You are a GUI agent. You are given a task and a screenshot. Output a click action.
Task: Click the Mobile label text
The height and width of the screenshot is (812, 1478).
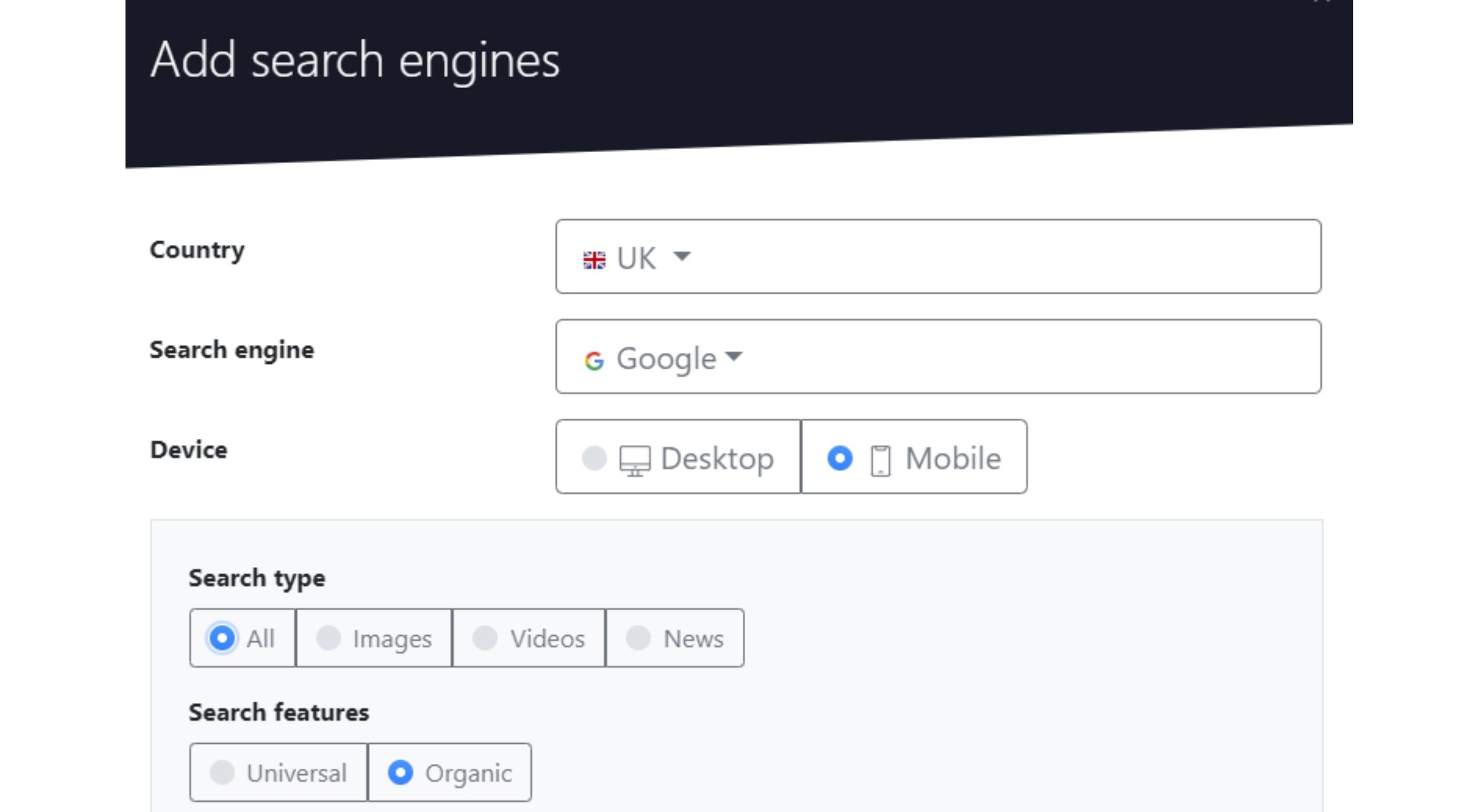953,459
